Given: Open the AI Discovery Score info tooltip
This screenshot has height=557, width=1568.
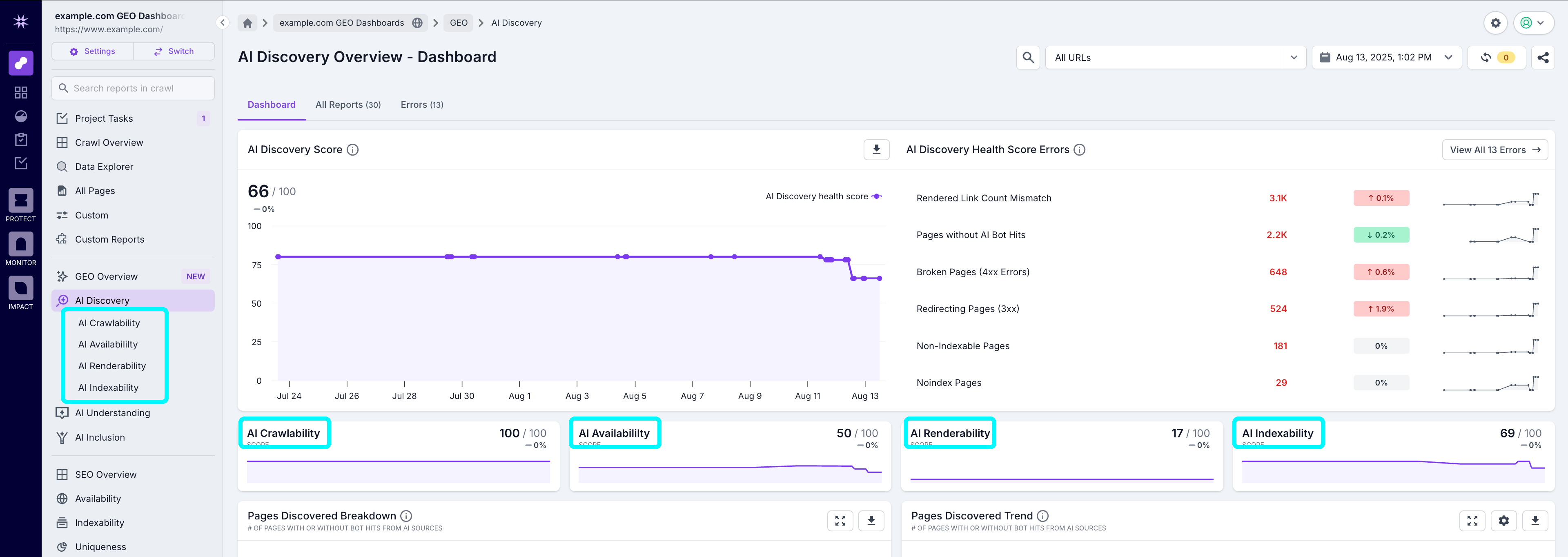Looking at the screenshot, I should (x=353, y=149).
